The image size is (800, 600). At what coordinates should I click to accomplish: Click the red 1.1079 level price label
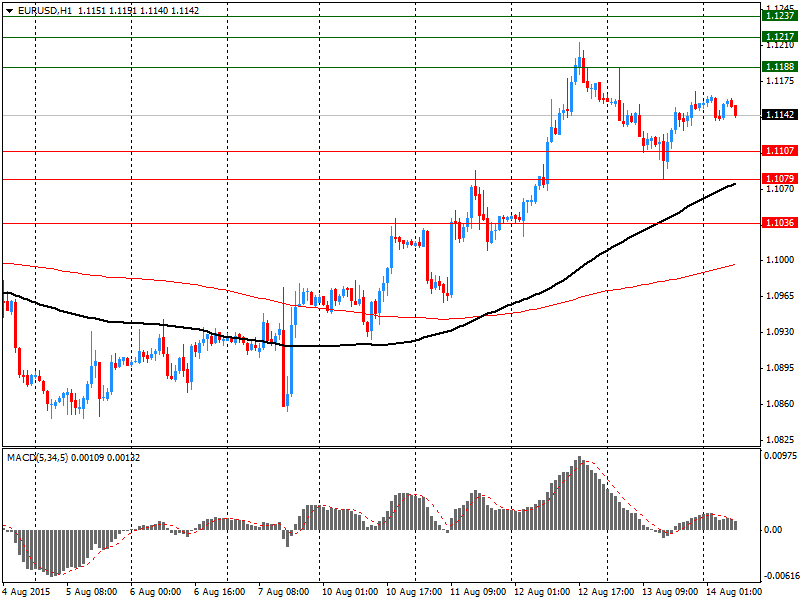780,179
